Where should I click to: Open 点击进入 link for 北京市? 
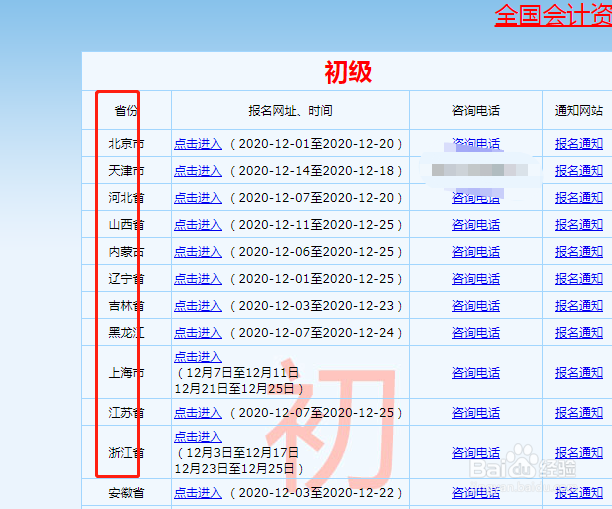198,144
